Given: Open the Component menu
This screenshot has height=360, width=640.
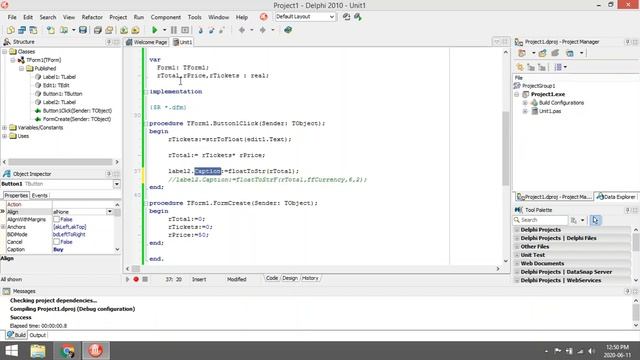Looking at the screenshot, I should click(165, 17).
